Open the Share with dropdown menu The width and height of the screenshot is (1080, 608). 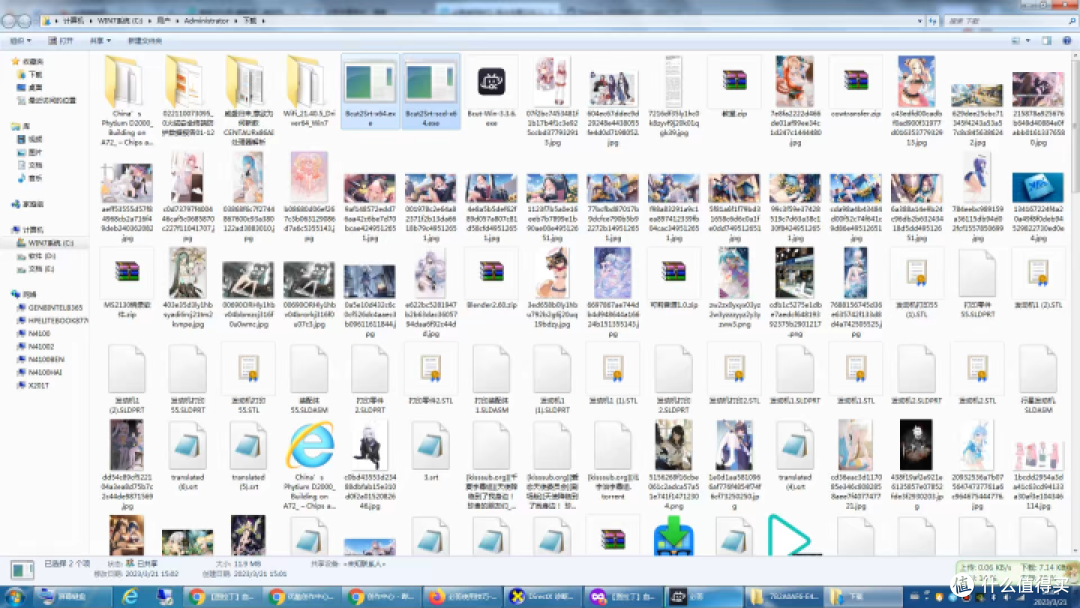[100, 41]
